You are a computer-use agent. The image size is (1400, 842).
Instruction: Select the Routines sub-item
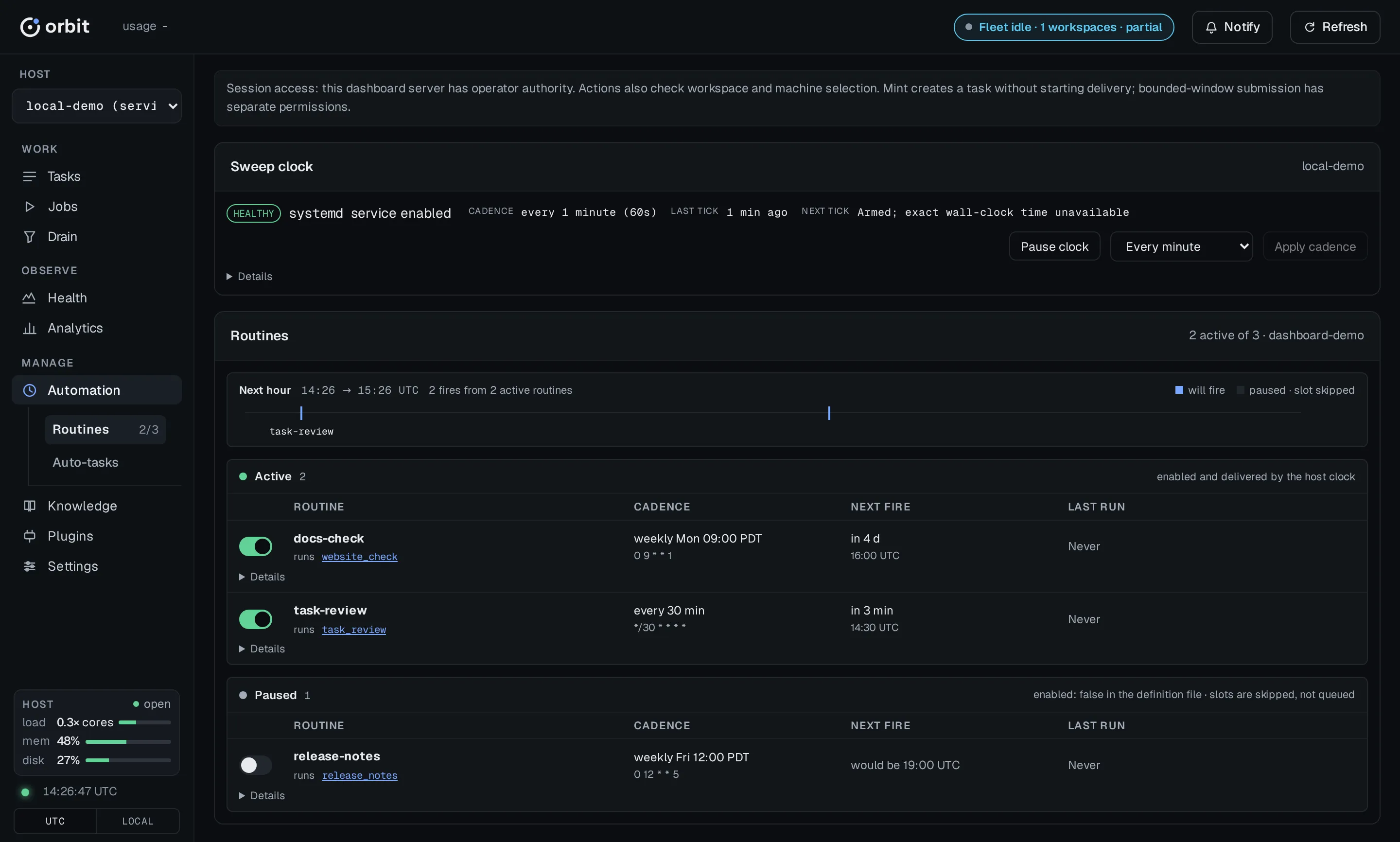(105, 430)
